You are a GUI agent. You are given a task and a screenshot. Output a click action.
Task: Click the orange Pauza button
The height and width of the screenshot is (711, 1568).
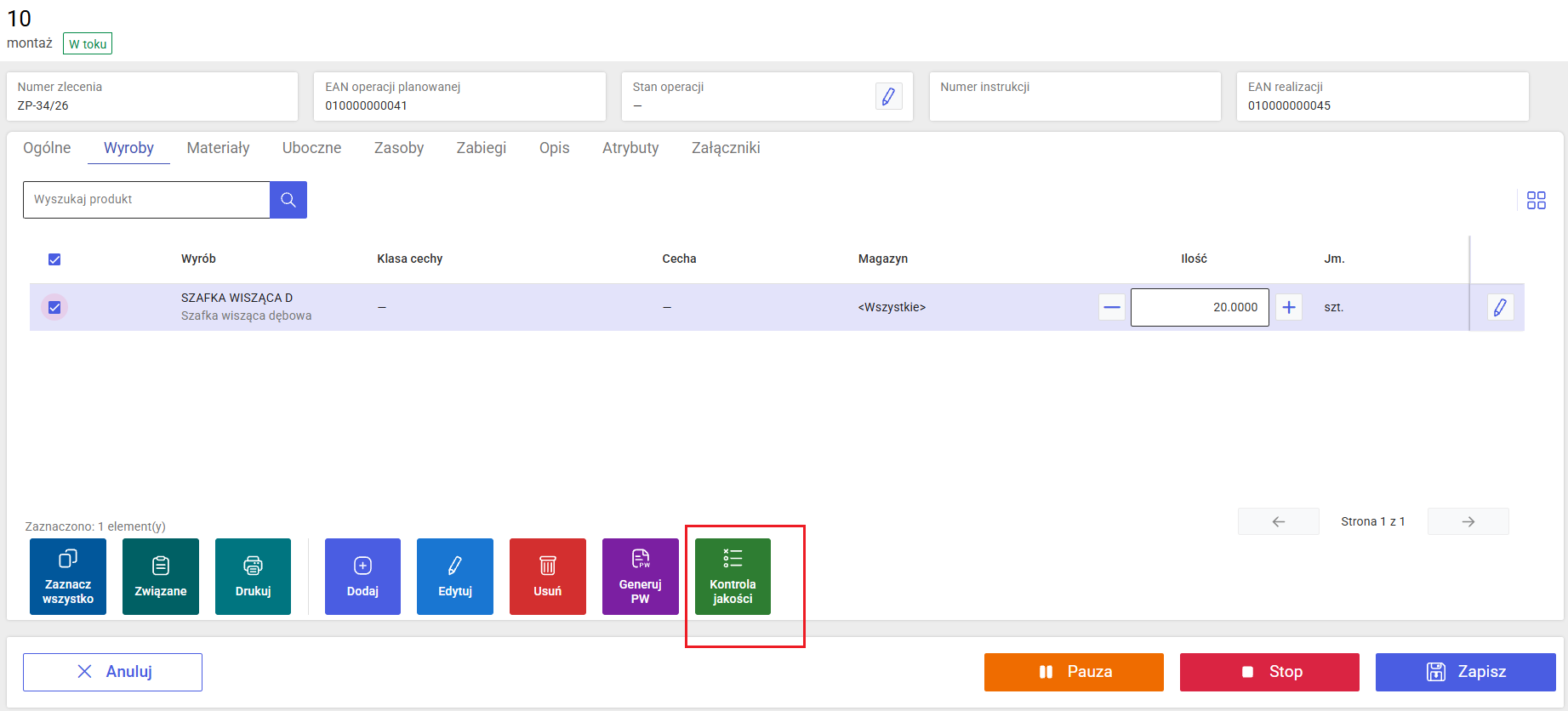click(x=1074, y=672)
